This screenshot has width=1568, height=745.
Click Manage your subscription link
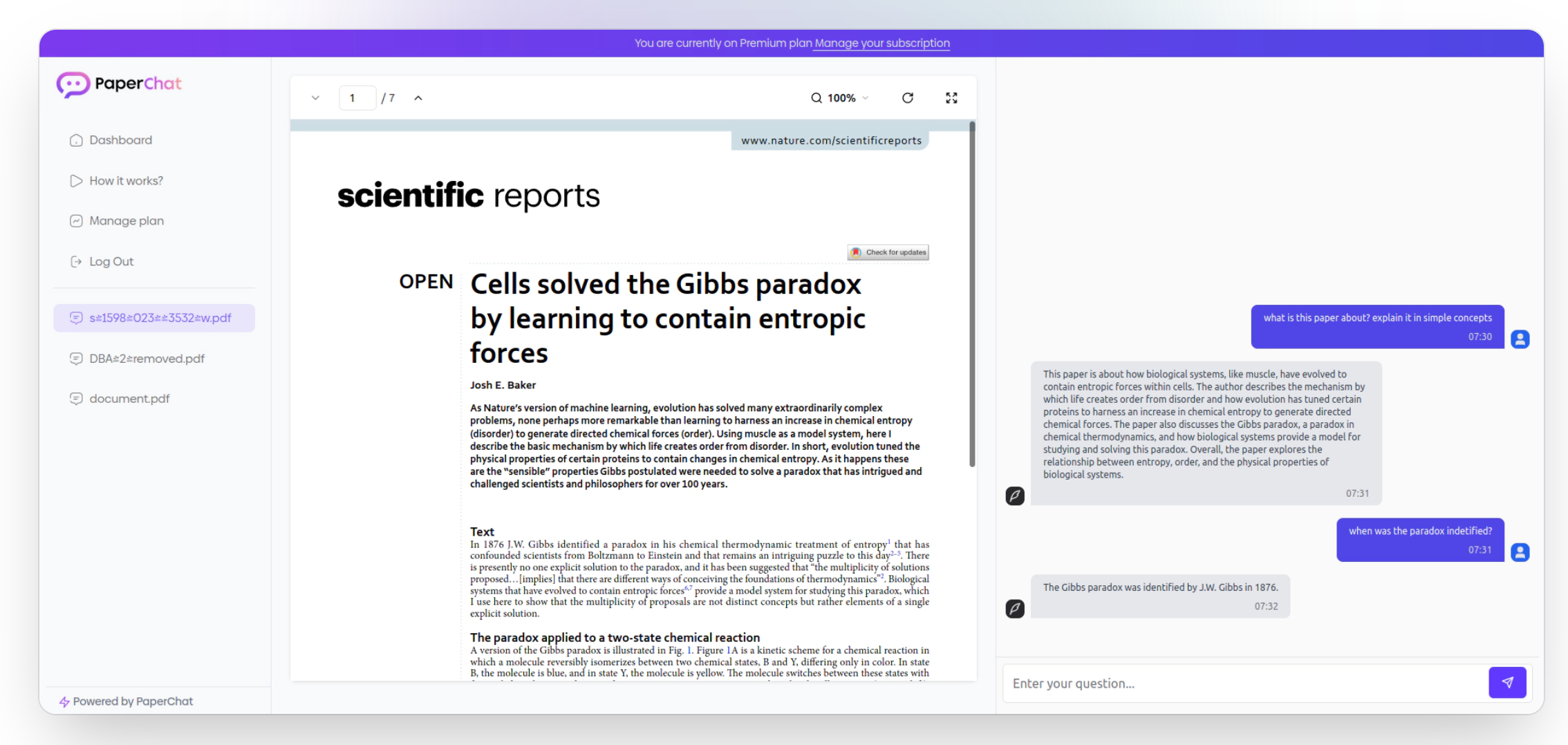pos(881,43)
